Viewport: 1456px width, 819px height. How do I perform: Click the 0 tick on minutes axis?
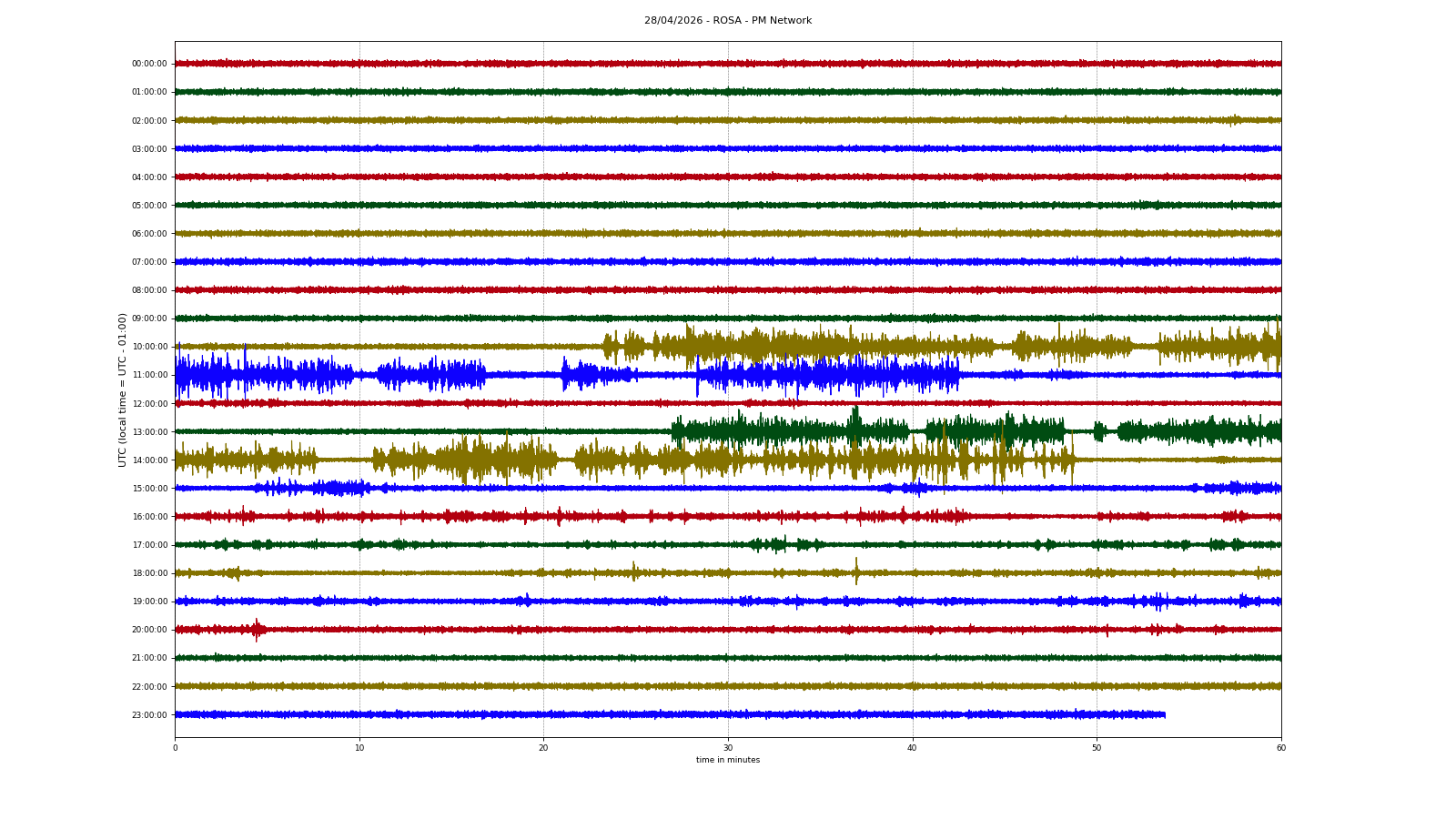pos(176,748)
